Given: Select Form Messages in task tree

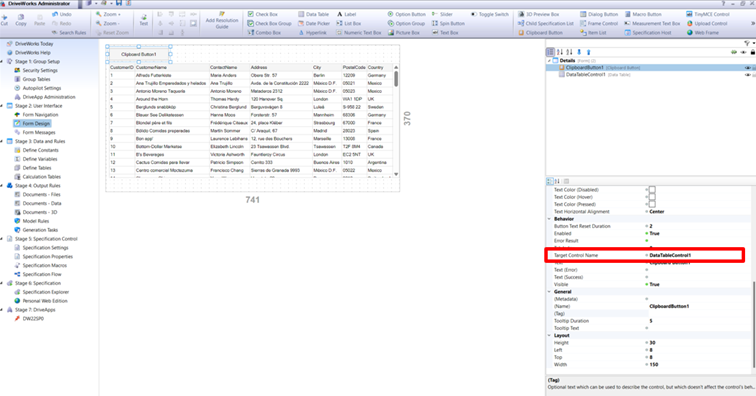Looking at the screenshot, I should [35, 132].
